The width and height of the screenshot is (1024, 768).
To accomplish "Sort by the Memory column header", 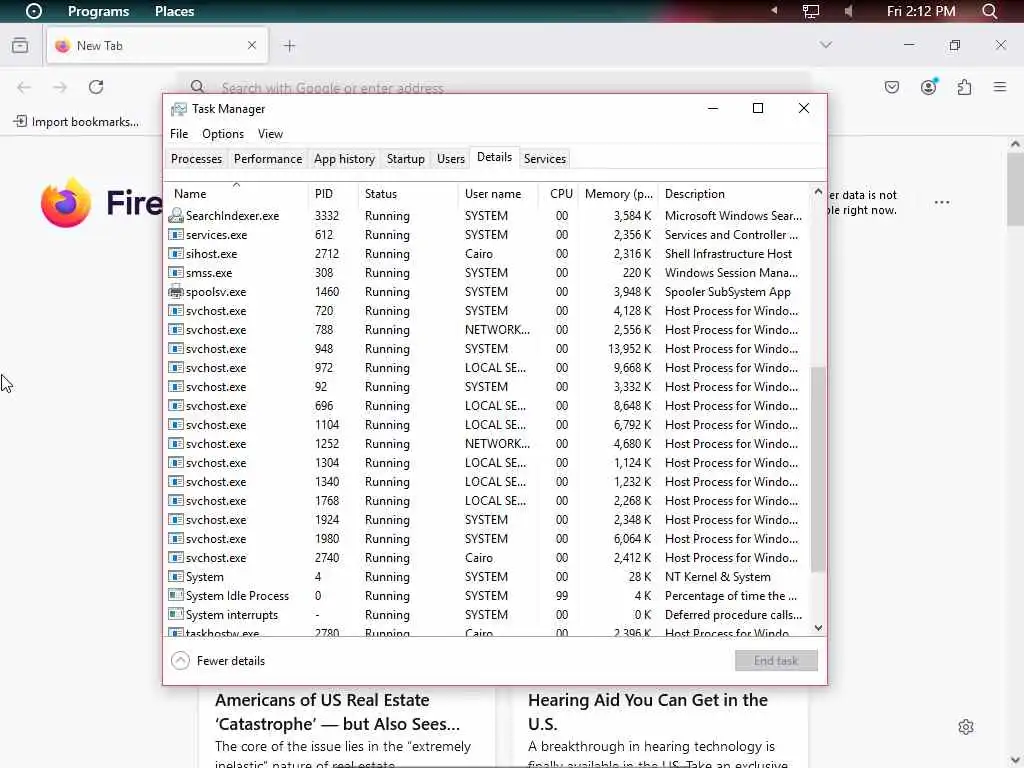I will pyautogui.click(x=618, y=194).
